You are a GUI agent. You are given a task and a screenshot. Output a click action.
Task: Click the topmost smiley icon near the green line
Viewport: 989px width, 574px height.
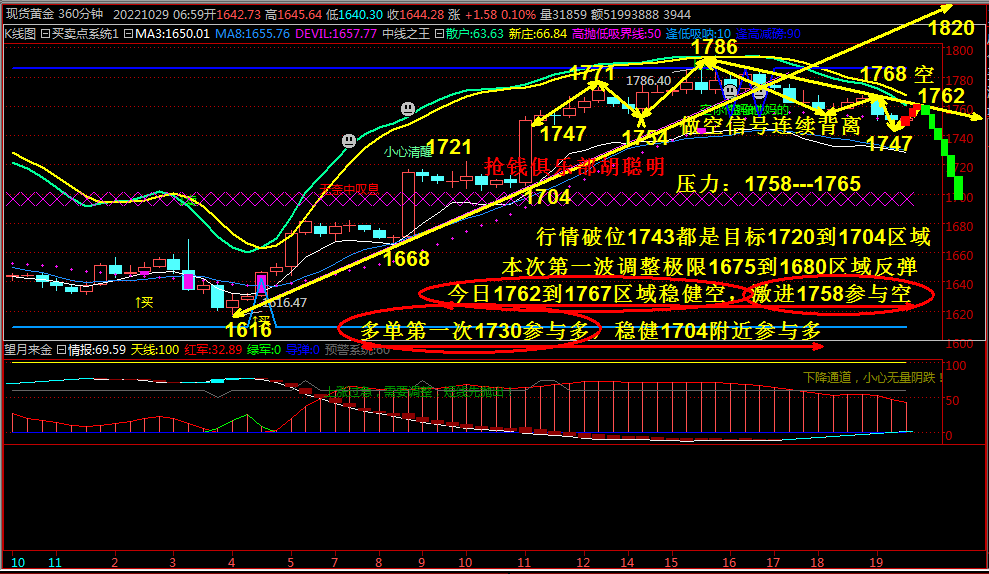(x=408, y=108)
